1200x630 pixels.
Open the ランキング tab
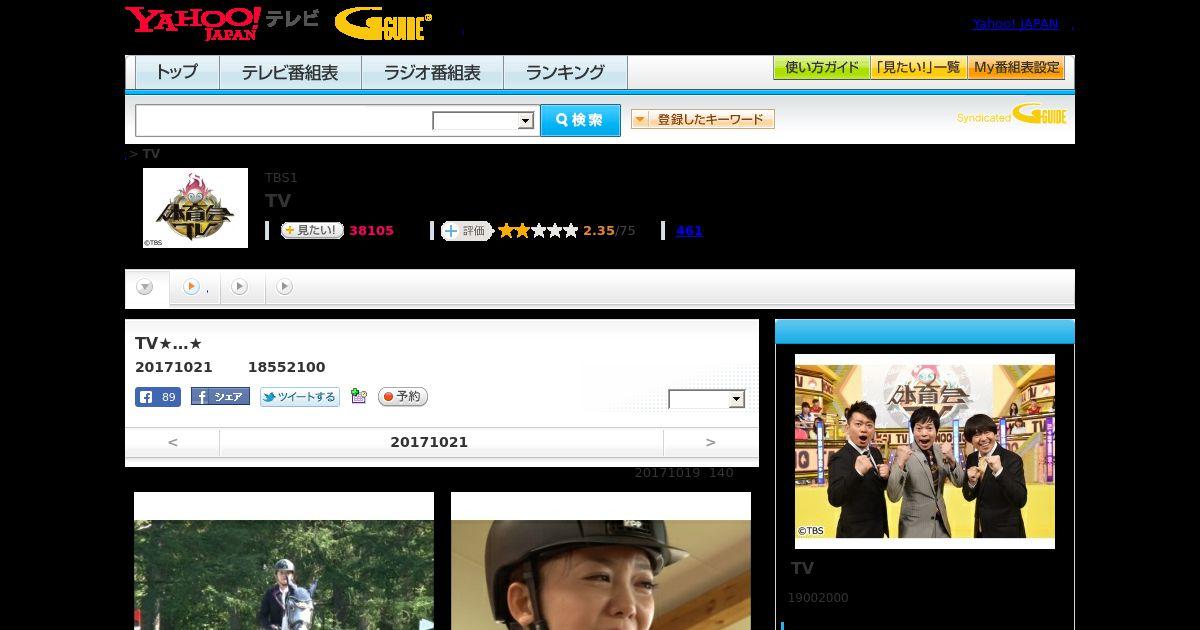coord(565,72)
